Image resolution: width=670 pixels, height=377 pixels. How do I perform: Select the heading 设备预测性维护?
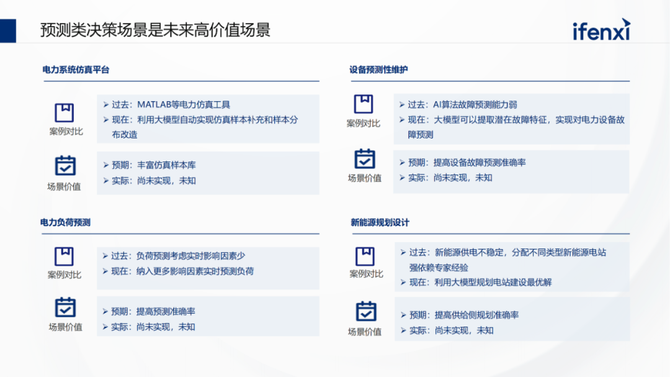379,70
